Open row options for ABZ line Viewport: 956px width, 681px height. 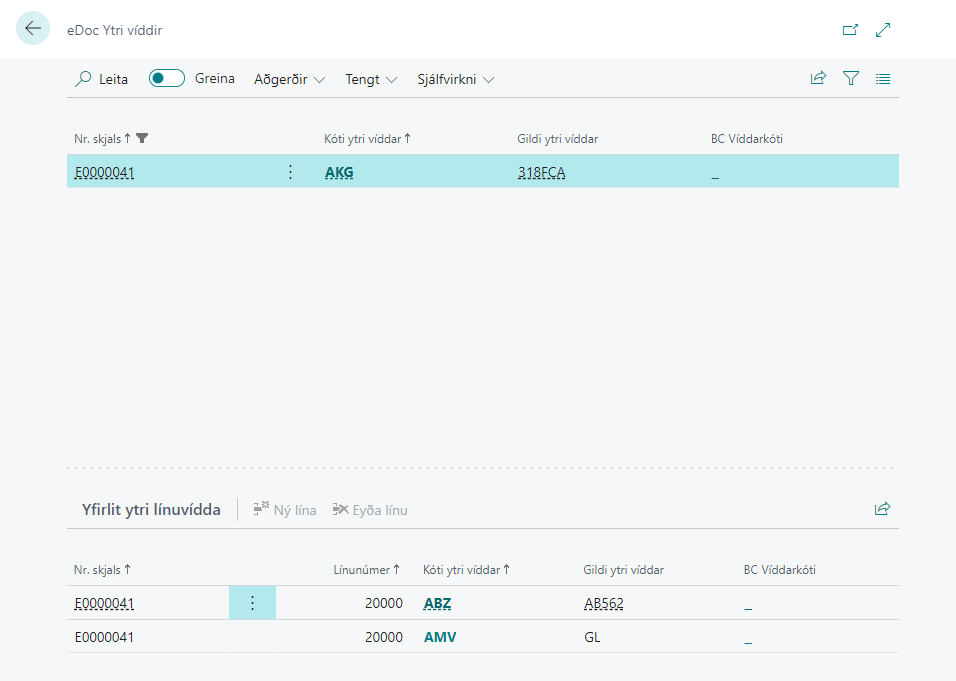[252, 603]
